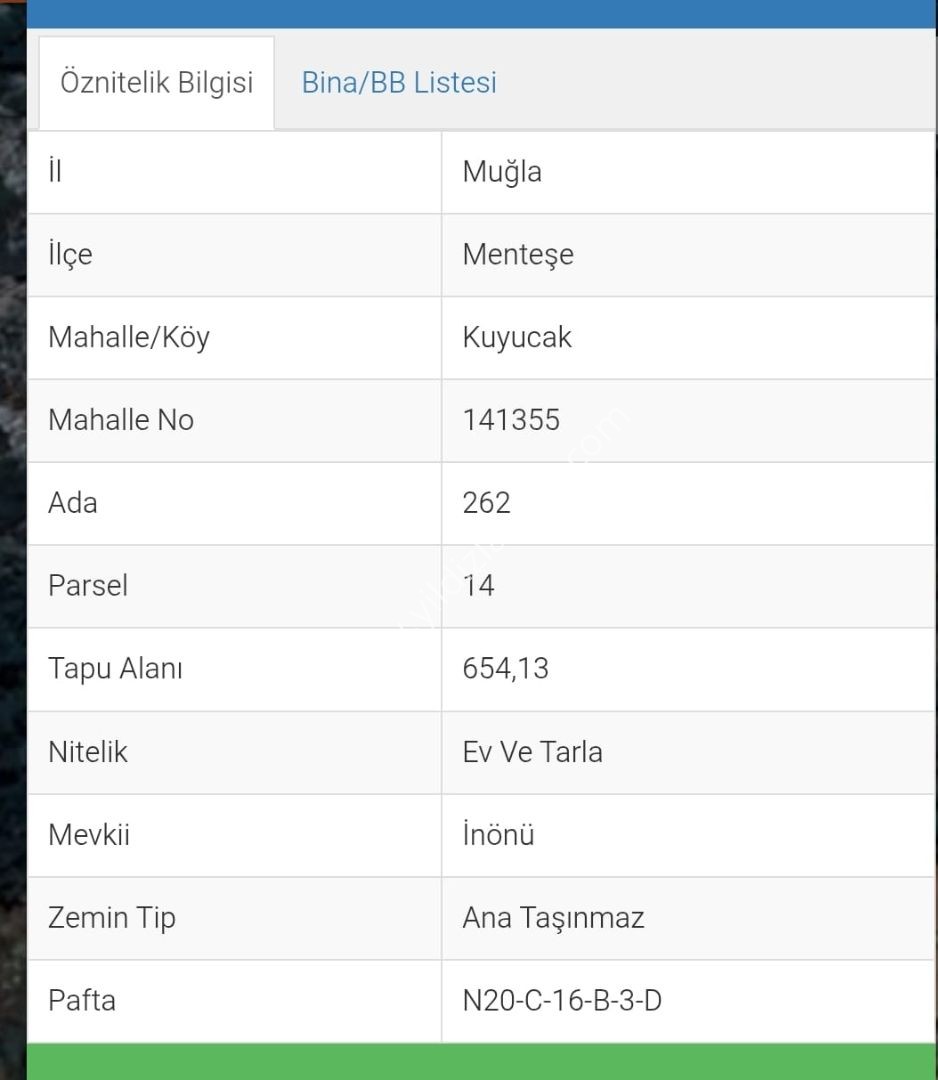Image resolution: width=938 pixels, height=1080 pixels.
Task: Click the blue header bar at top
Action: (x=481, y=14)
